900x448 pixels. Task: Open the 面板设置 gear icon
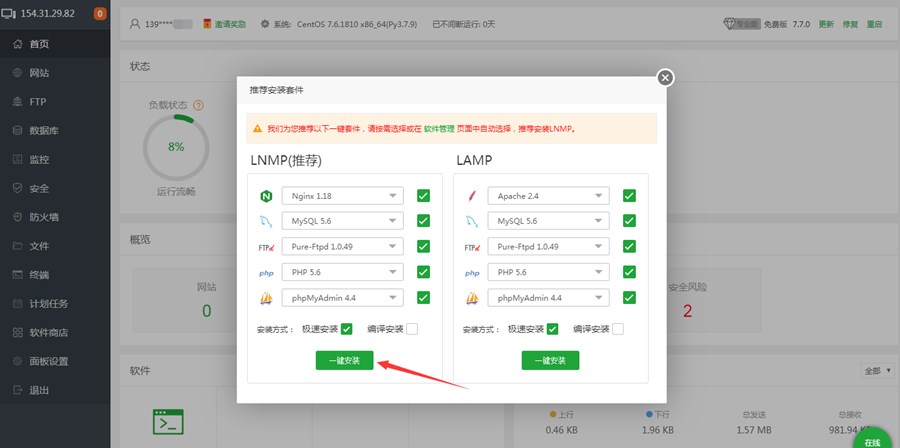[17, 361]
